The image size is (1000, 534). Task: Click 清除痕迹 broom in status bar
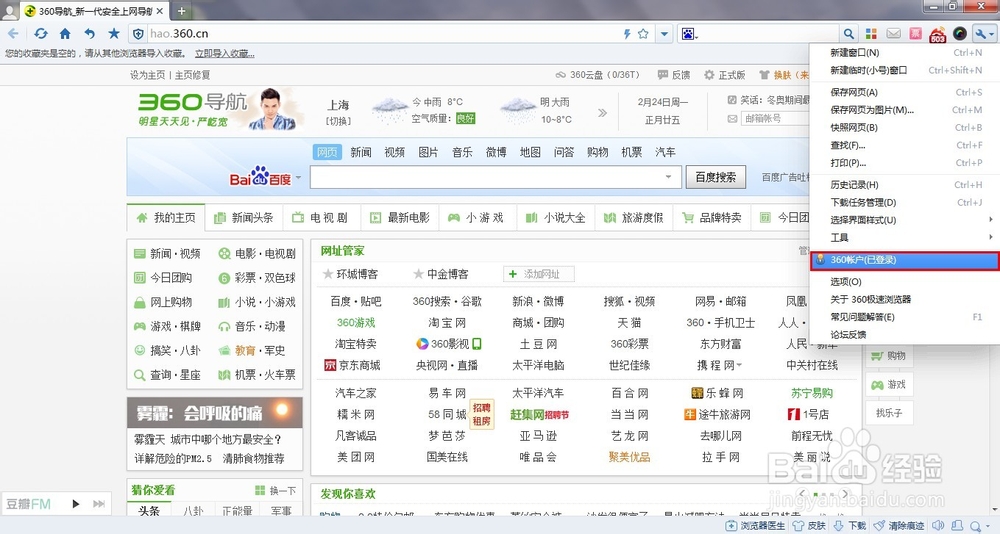pos(899,526)
